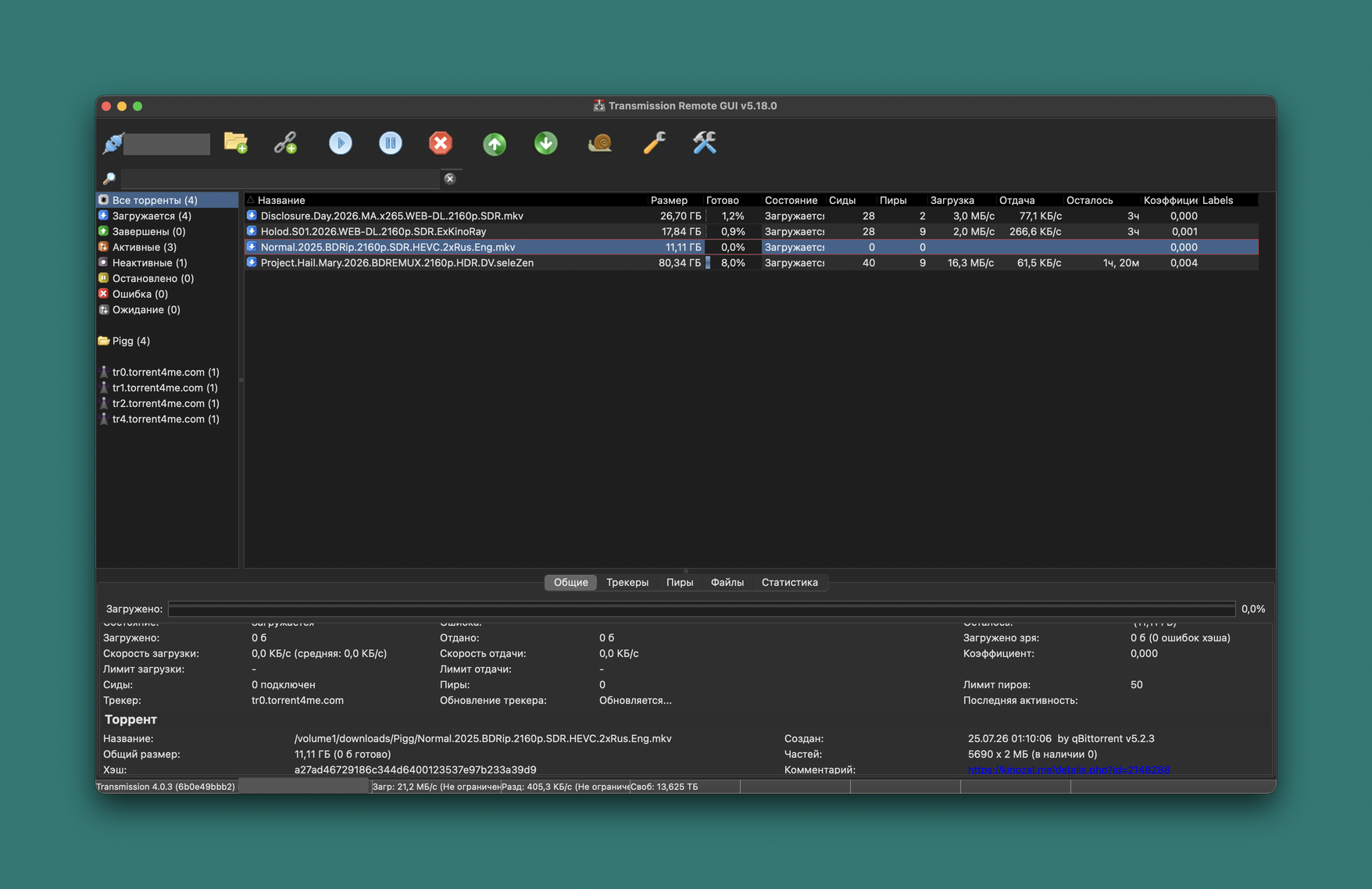The height and width of the screenshot is (889, 1372).
Task: Click the add torrent file folder icon
Action: 235,143
